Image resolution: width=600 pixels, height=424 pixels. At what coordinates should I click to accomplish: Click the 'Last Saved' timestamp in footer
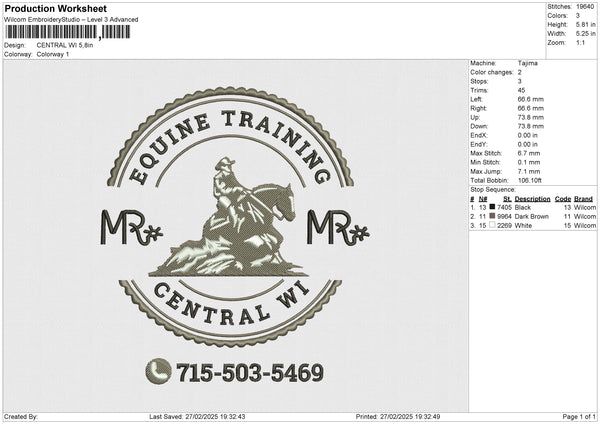[197, 417]
